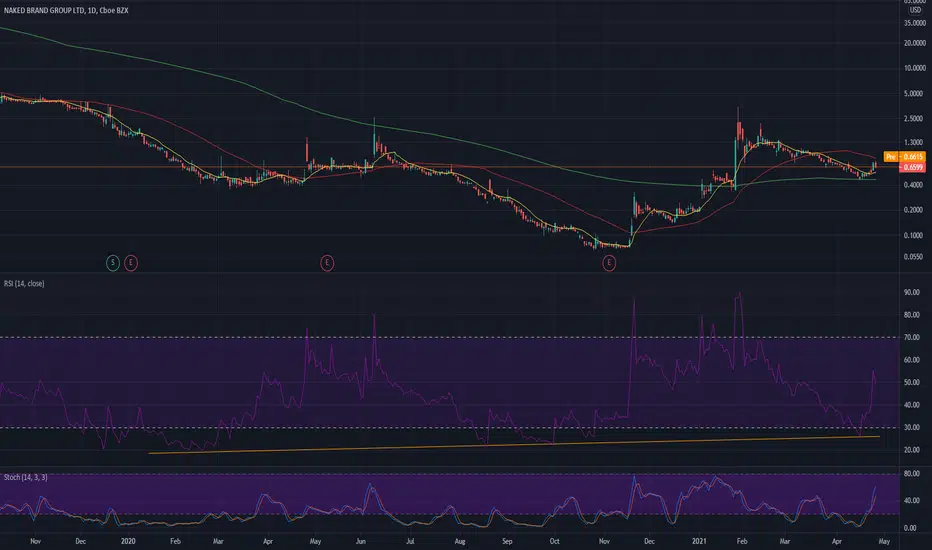Click the 0.00 Stoch scale label
Viewport: 932px width, 550px height.
pyautogui.click(x=910, y=528)
